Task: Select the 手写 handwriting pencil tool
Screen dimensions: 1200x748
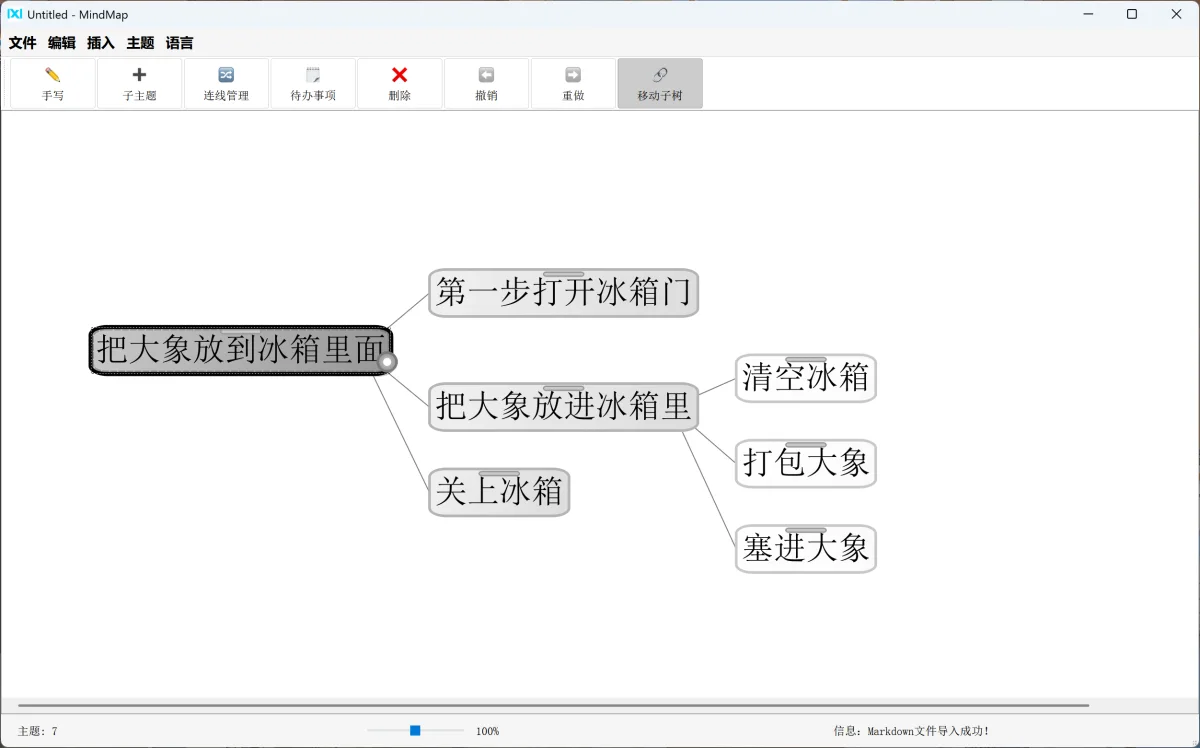Action: tap(53, 83)
